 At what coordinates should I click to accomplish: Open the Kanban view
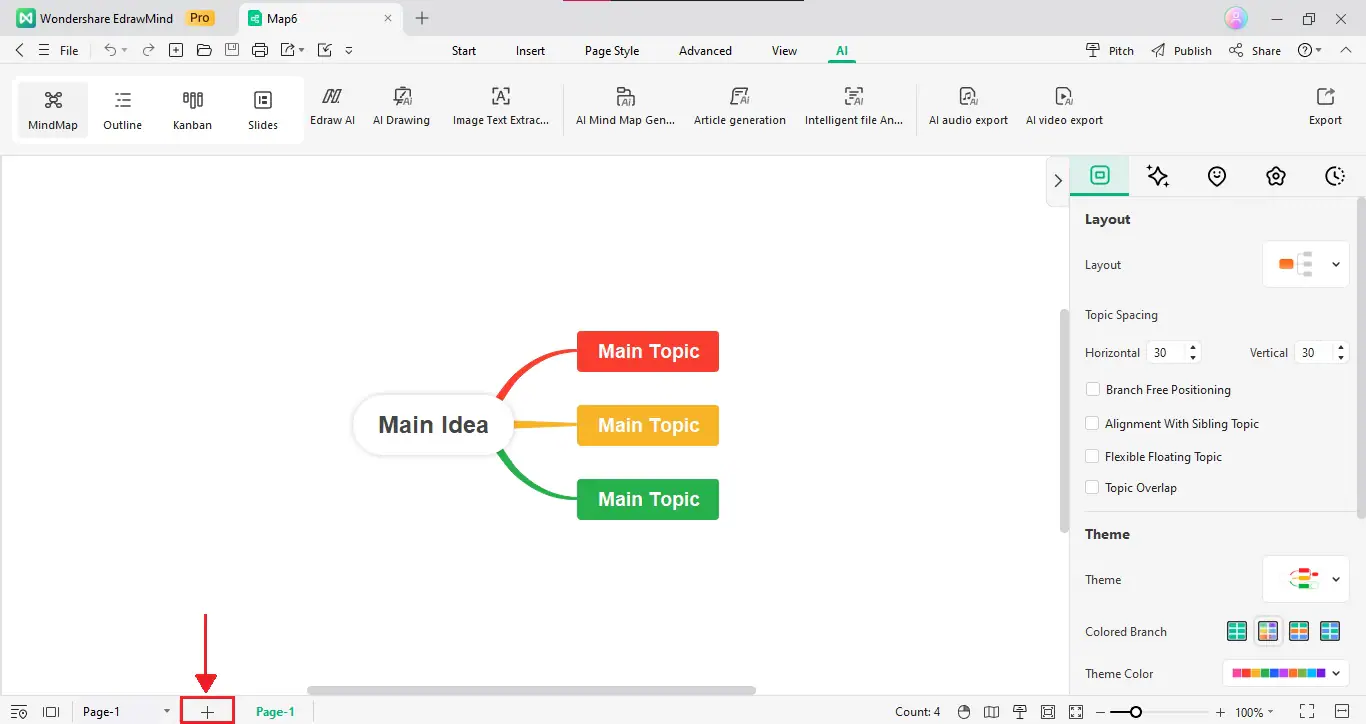click(x=192, y=110)
